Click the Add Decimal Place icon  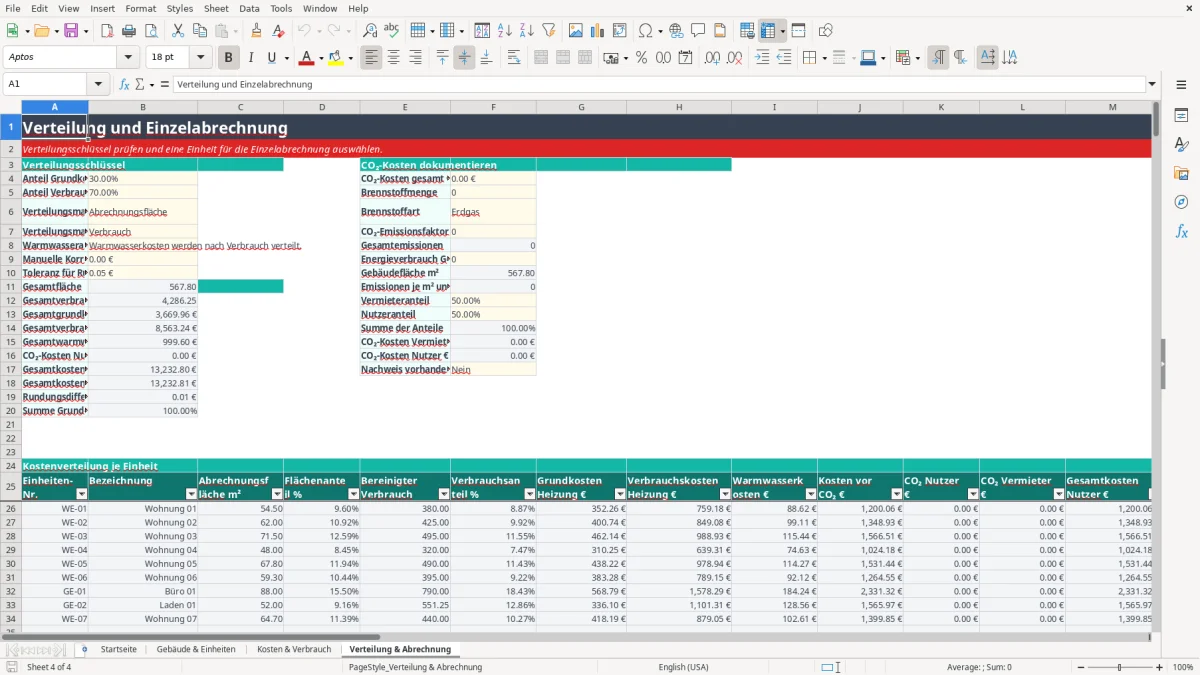tap(712, 58)
